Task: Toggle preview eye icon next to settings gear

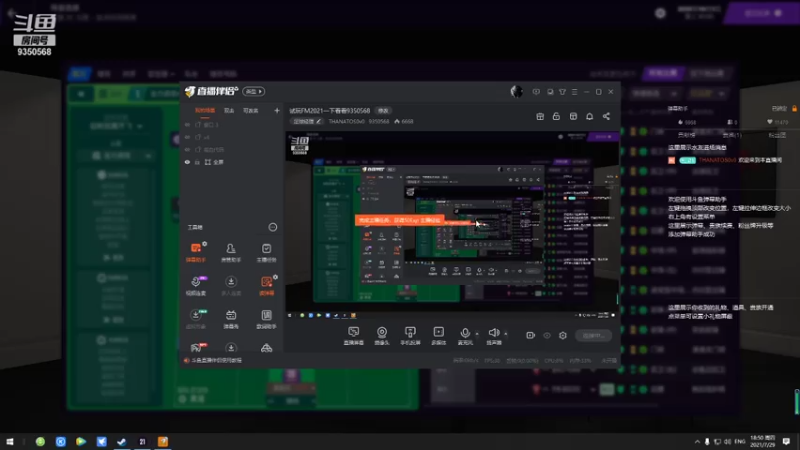Action: tap(547, 335)
